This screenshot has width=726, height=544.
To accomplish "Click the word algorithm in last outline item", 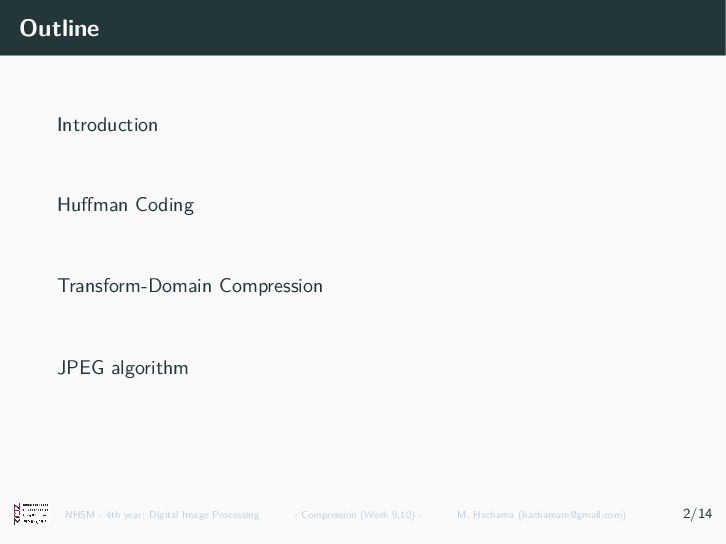I will (x=150, y=369).
